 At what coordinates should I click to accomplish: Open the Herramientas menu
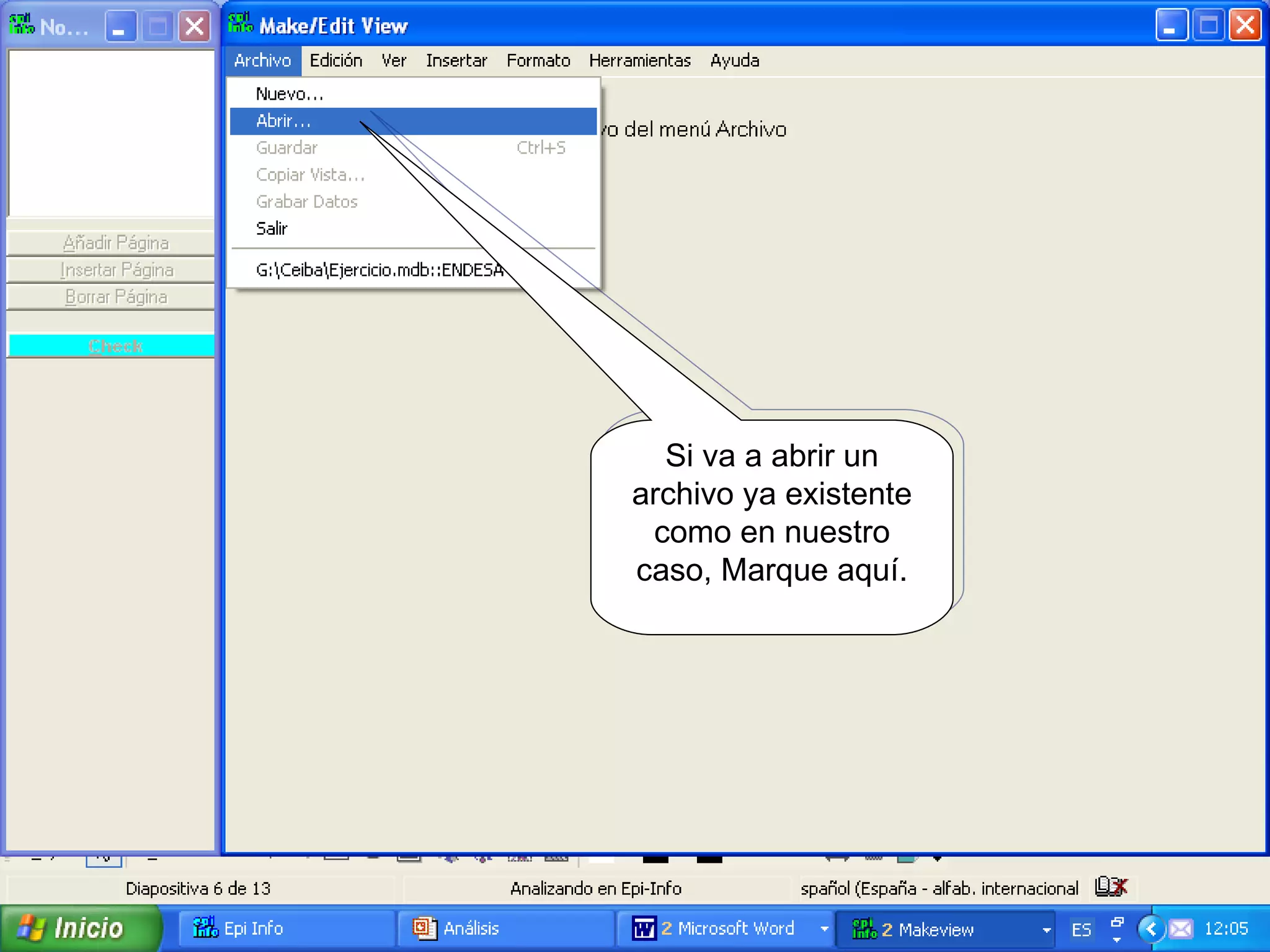(x=640, y=61)
